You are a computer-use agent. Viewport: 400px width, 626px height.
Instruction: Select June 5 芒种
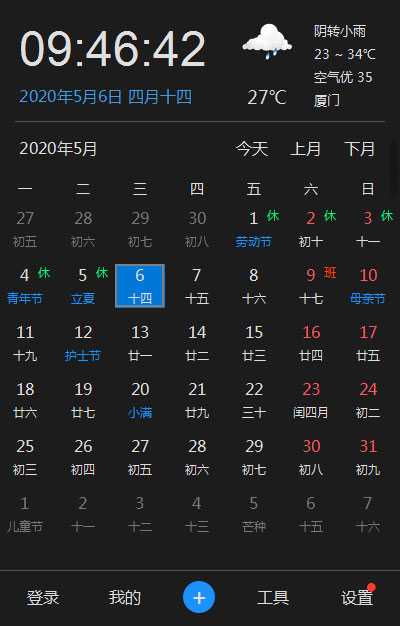click(x=254, y=514)
